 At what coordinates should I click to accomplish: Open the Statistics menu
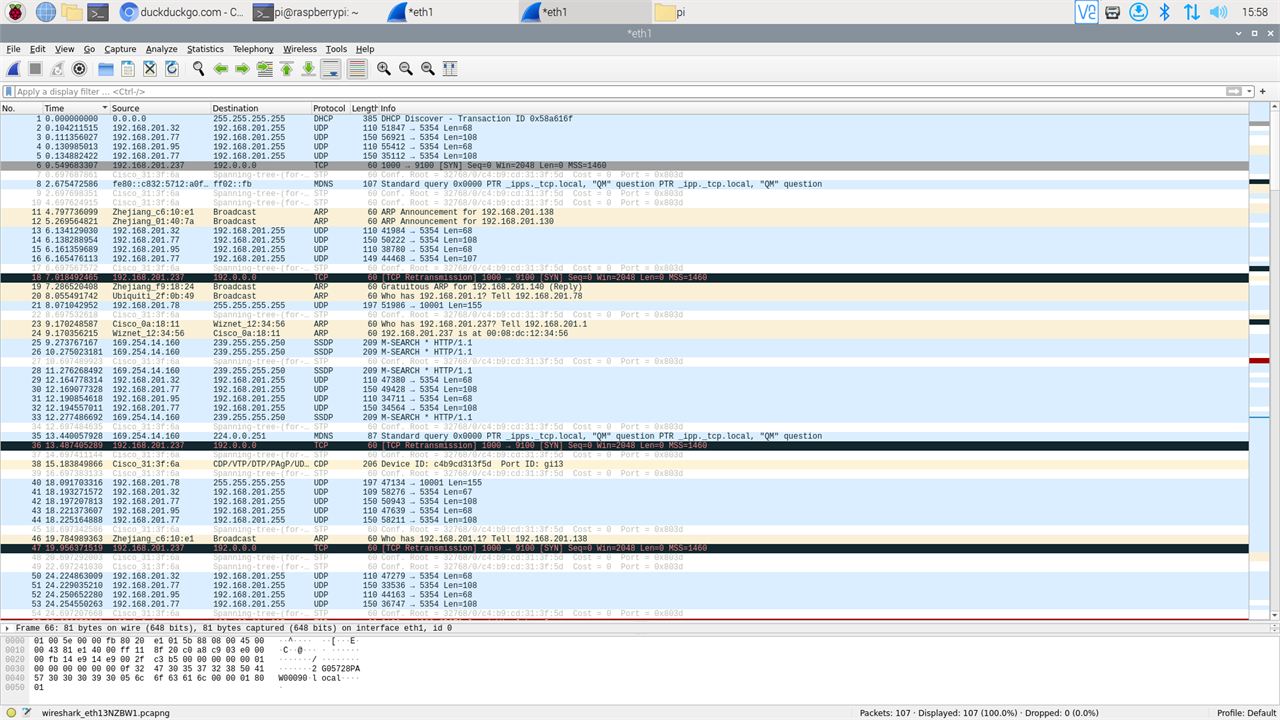(x=205, y=49)
